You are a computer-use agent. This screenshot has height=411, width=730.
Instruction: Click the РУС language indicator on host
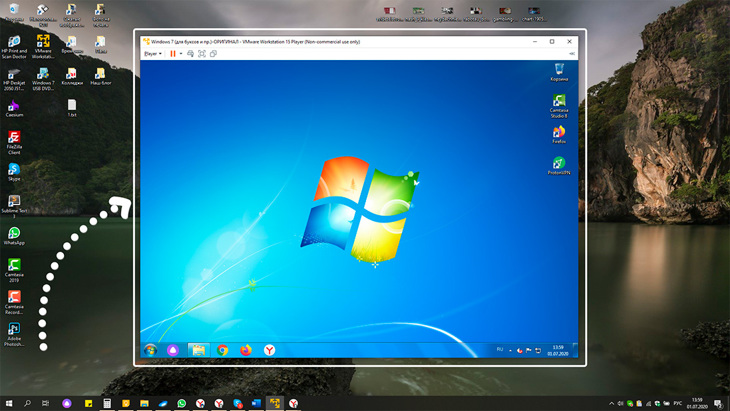(x=677, y=403)
